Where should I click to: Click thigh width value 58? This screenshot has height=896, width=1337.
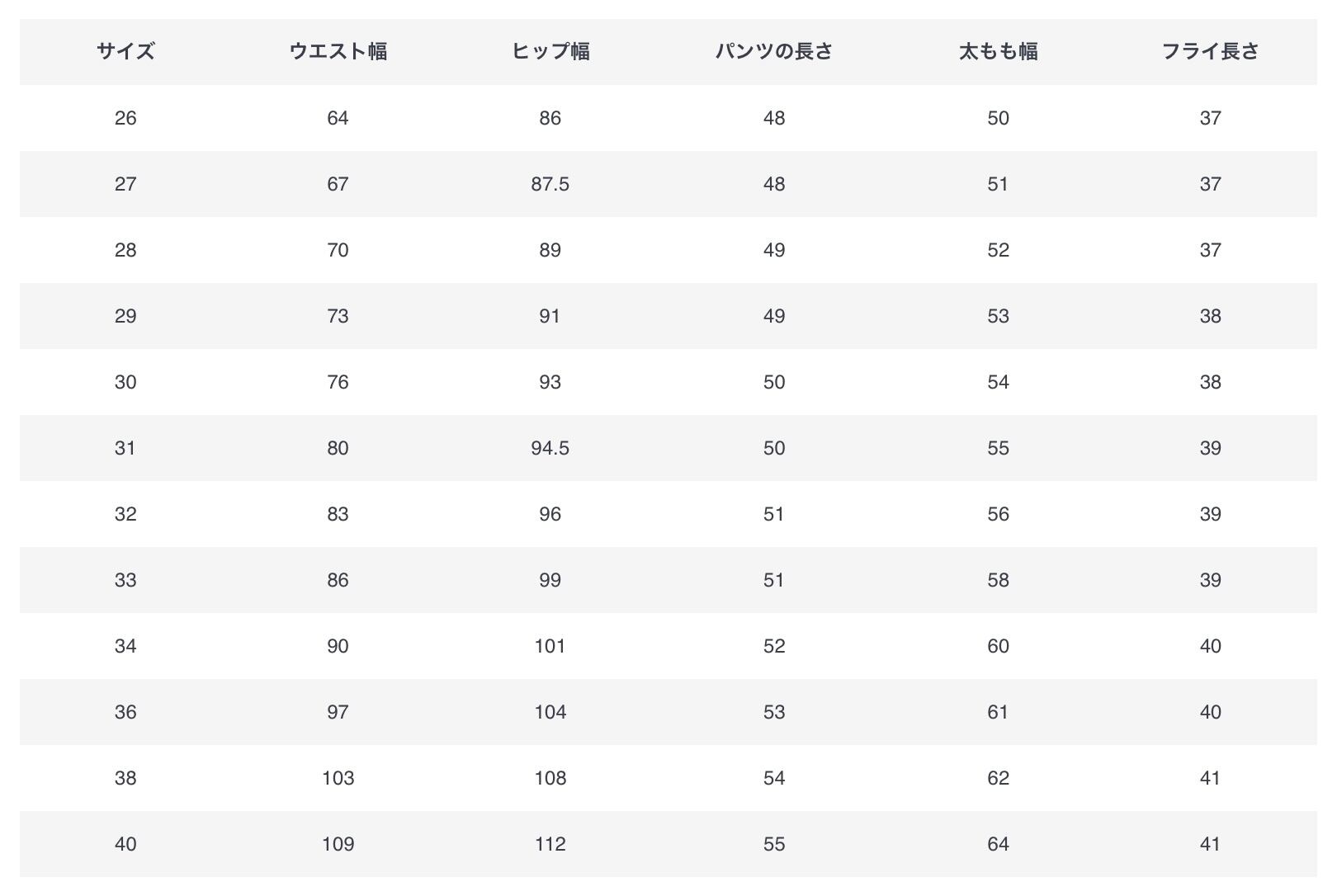[x=998, y=580]
